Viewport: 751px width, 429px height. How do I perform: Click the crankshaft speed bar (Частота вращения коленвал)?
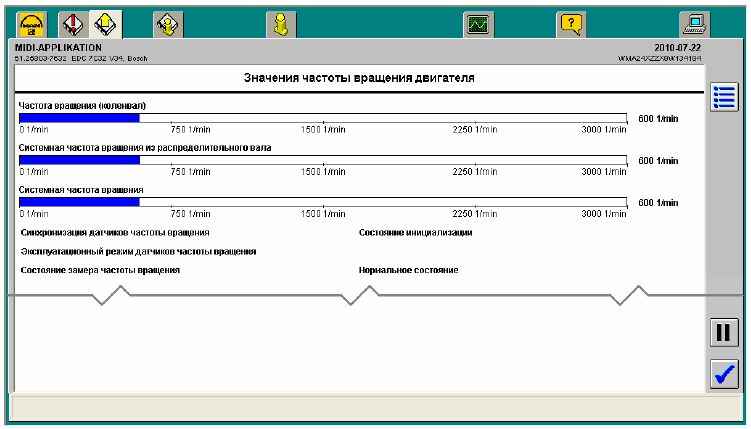tap(322, 117)
